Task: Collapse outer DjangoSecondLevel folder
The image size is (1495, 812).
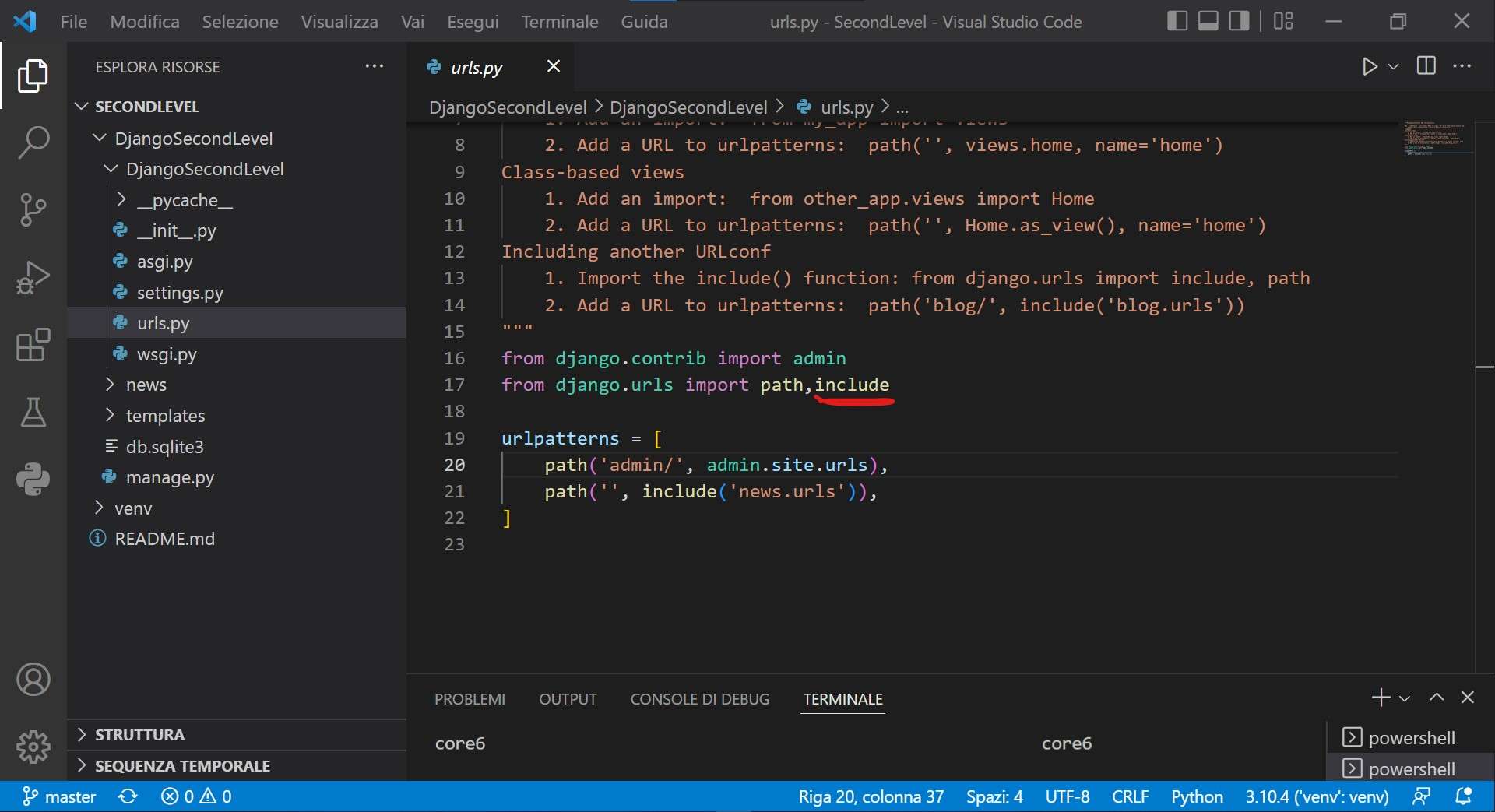Action: pos(237,139)
